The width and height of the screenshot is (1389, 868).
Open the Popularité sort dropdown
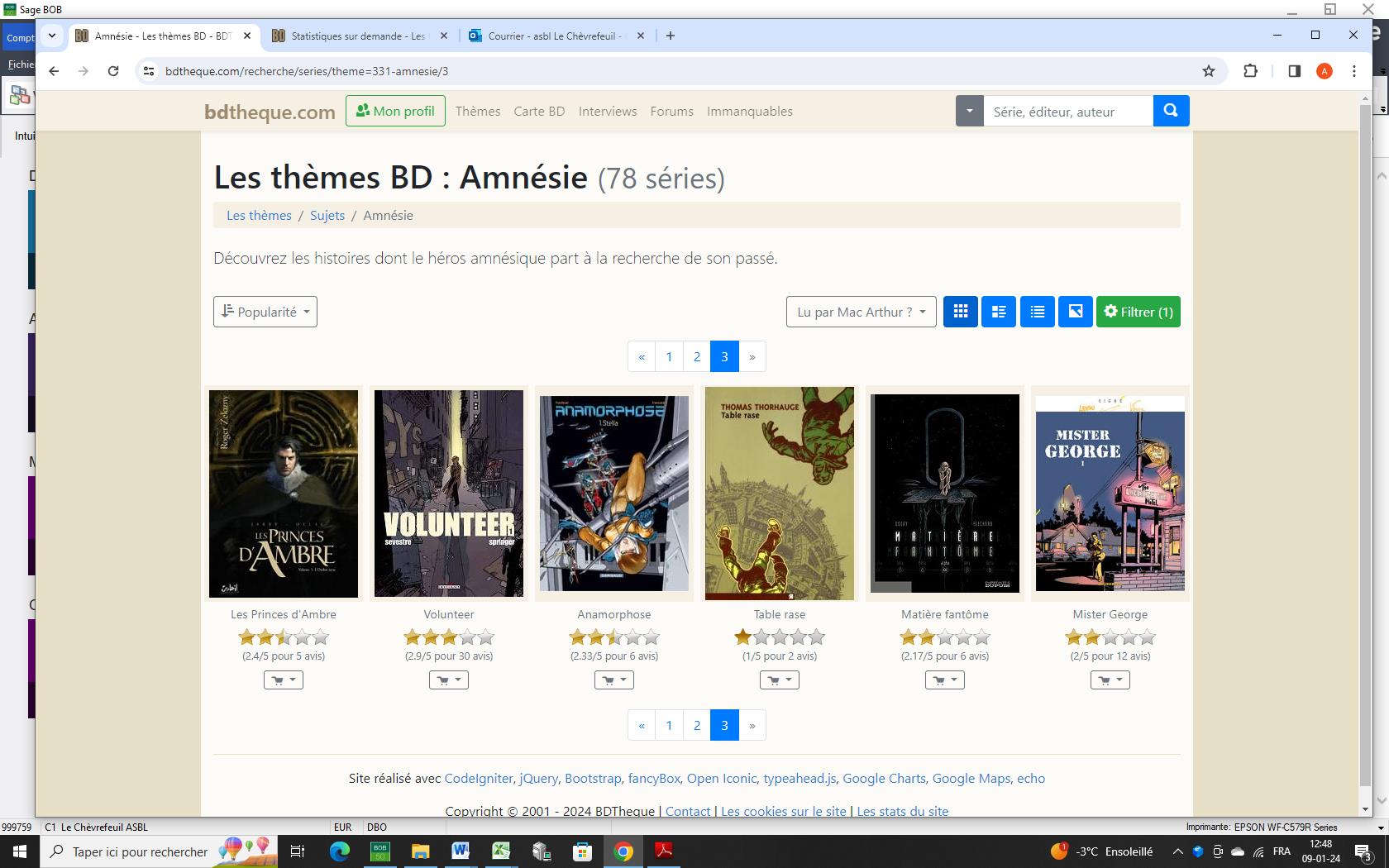[x=265, y=312]
